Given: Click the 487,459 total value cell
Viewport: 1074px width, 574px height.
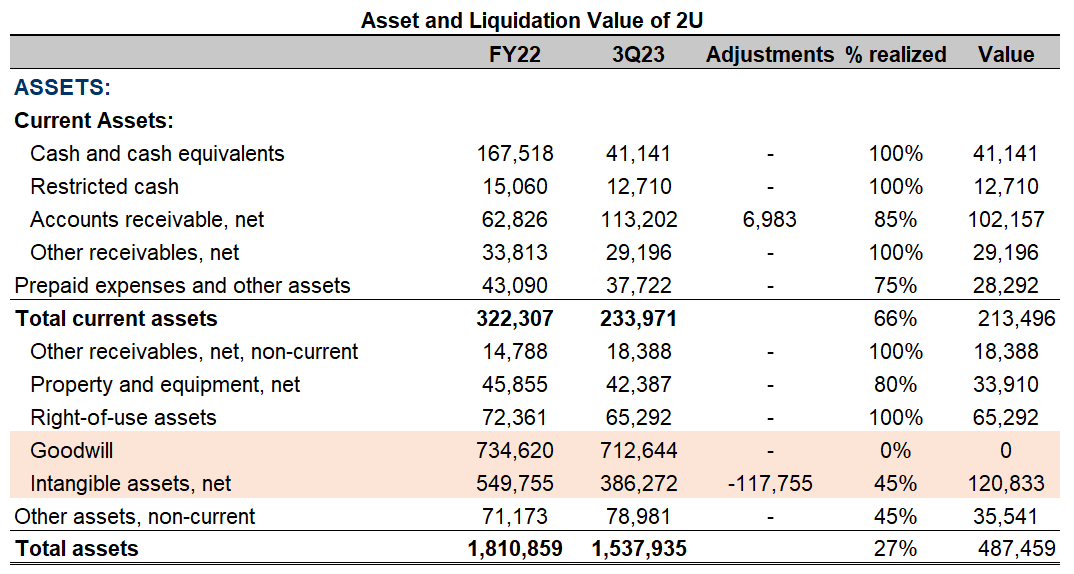Looking at the screenshot, I should [x=1016, y=549].
